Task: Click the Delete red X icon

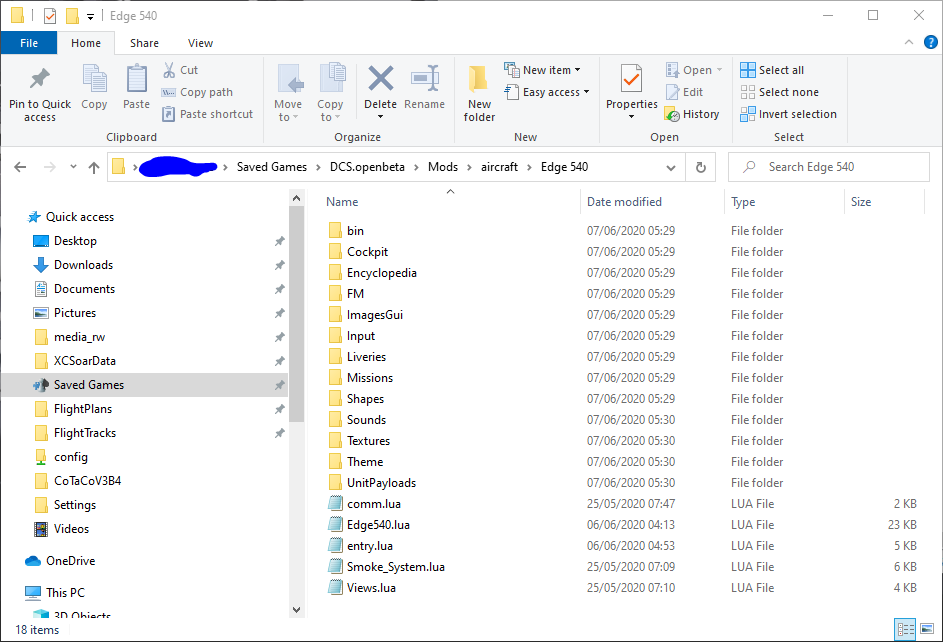Action: (381, 78)
